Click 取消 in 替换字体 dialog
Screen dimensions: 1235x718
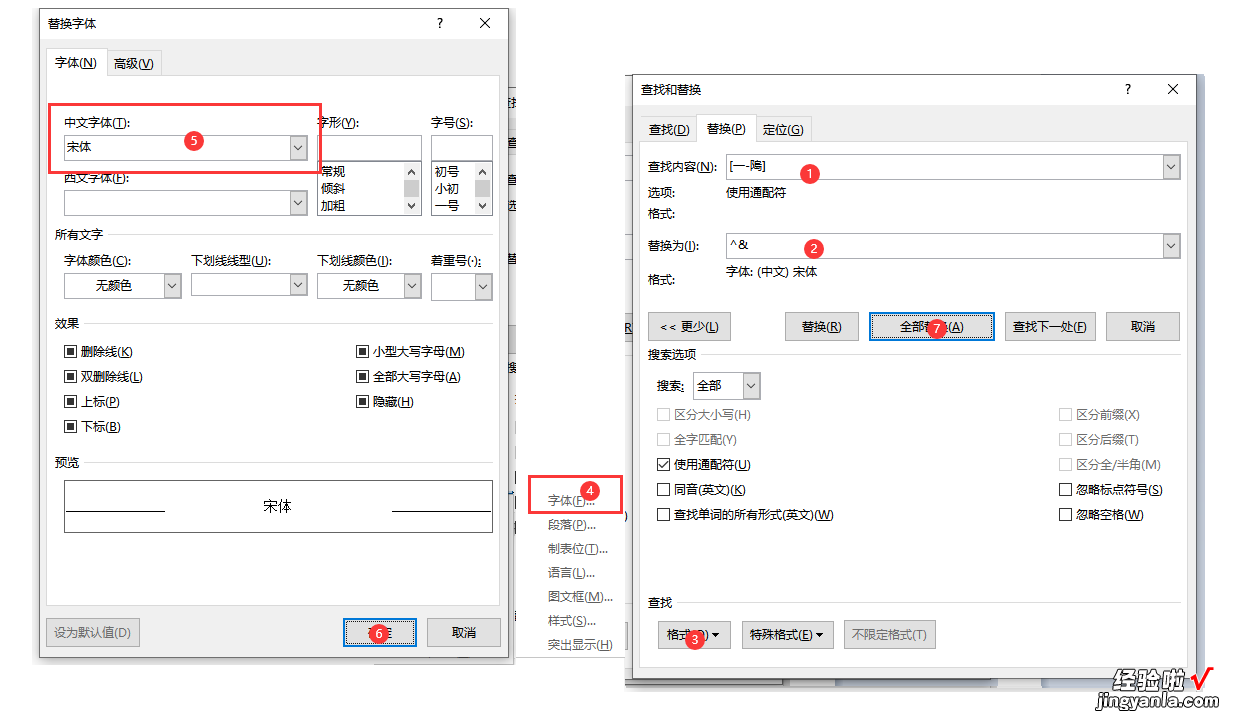tap(464, 632)
